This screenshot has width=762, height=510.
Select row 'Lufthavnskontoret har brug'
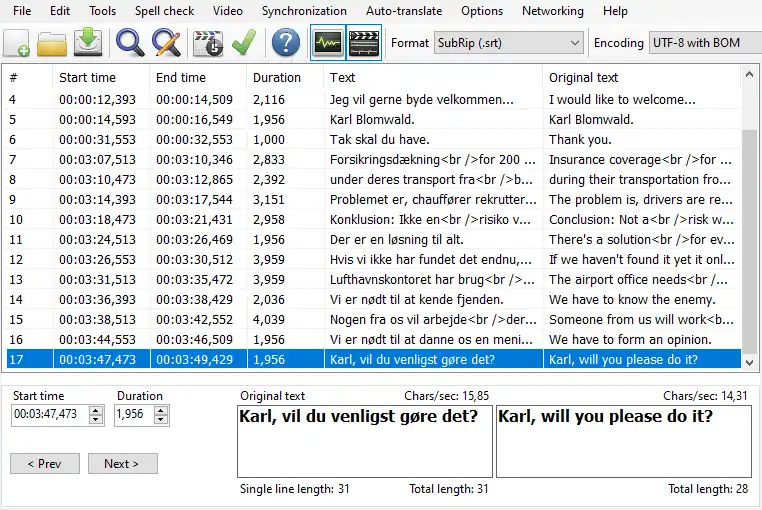tap(374, 280)
